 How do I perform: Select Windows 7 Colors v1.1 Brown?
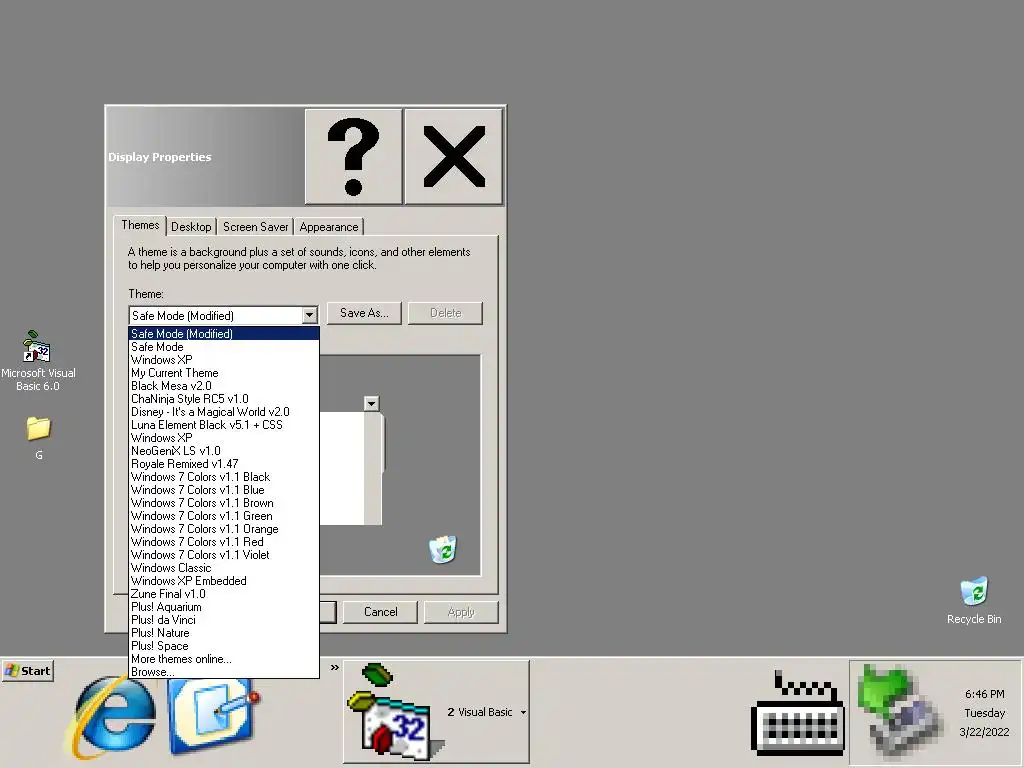[x=224, y=503]
